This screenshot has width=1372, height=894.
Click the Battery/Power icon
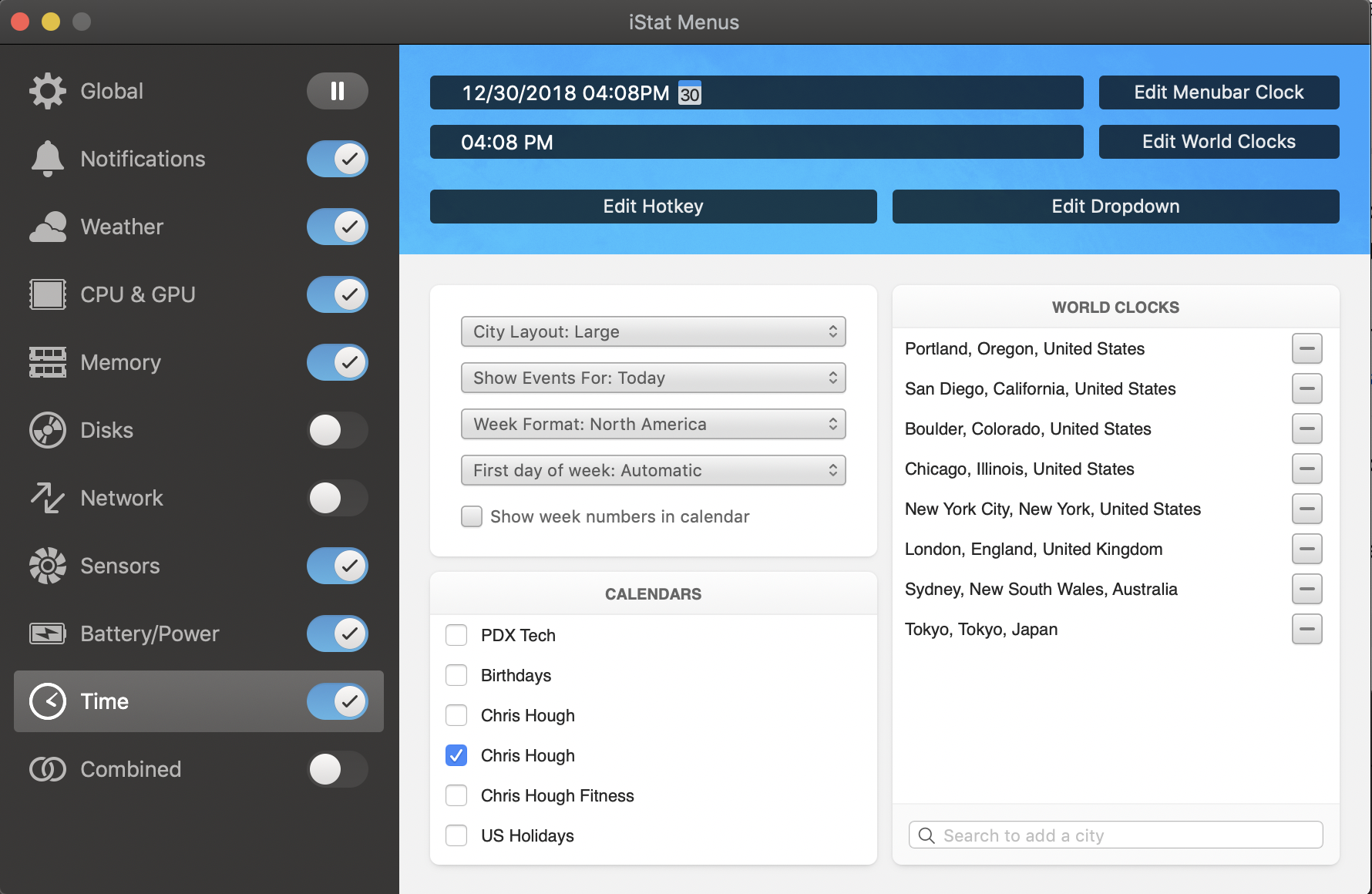coord(48,634)
